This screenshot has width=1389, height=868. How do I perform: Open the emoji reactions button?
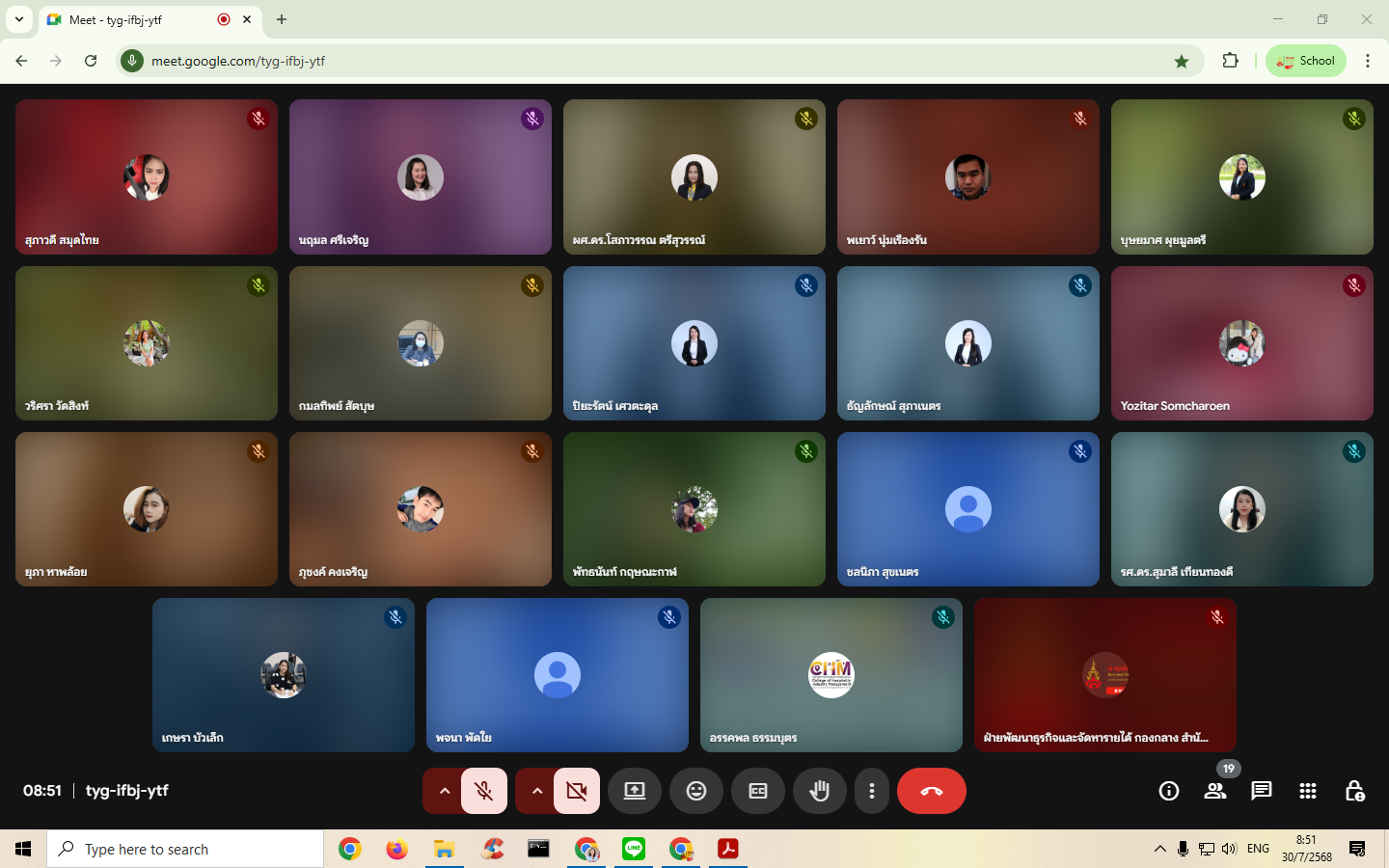coord(695,791)
